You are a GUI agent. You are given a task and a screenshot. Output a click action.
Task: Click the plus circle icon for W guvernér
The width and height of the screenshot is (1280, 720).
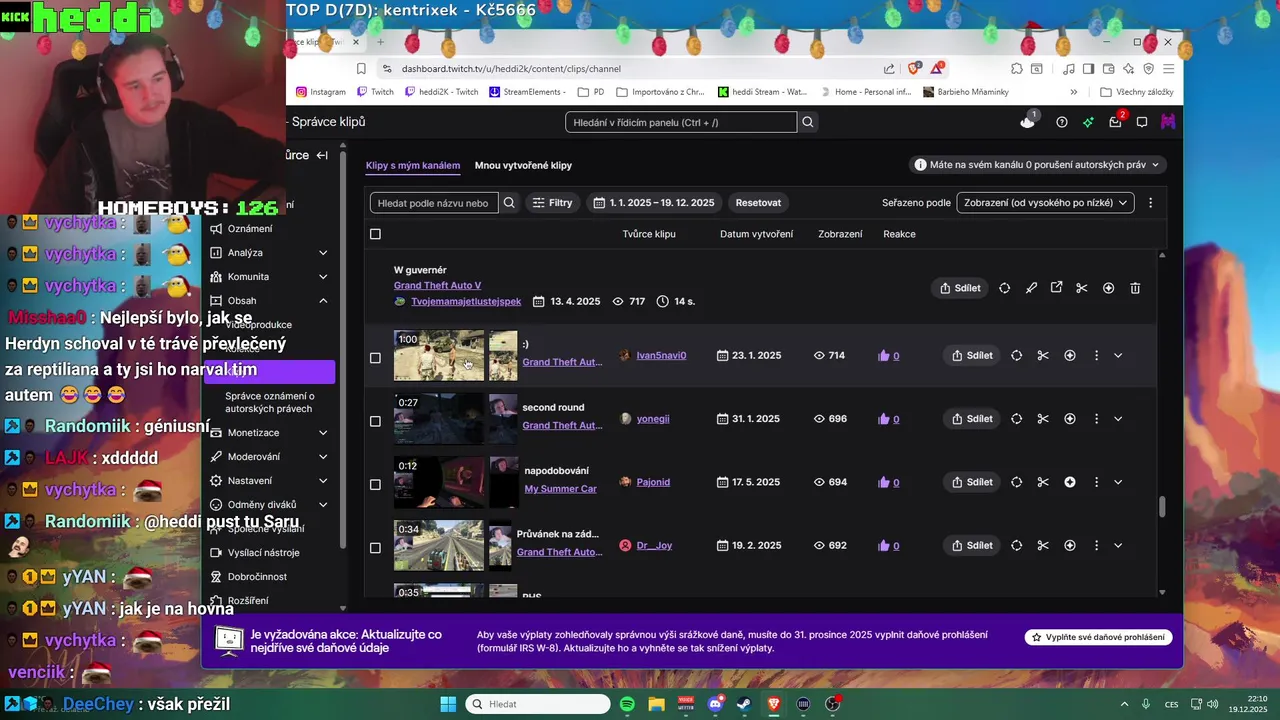pyautogui.click(x=1108, y=288)
